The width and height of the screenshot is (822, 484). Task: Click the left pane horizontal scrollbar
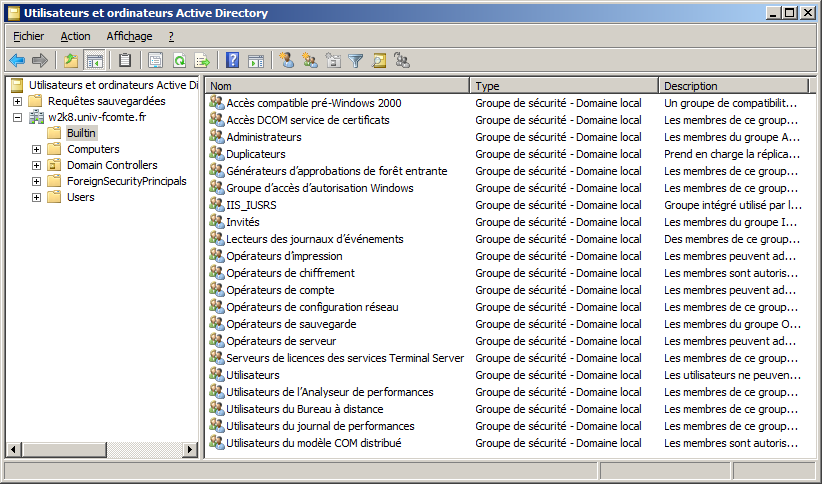pos(102,449)
